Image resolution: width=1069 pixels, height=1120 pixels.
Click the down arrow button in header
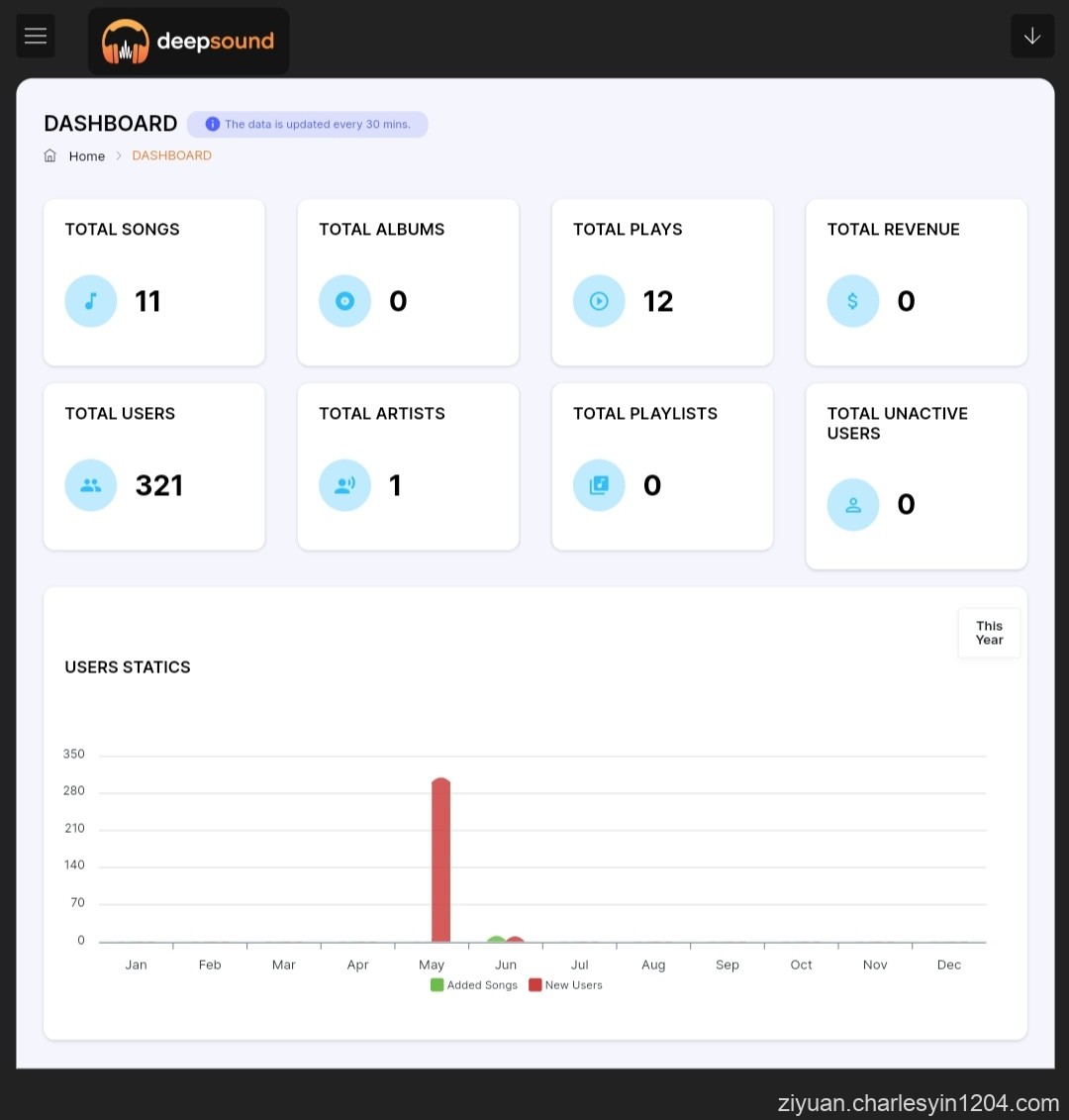1031,37
